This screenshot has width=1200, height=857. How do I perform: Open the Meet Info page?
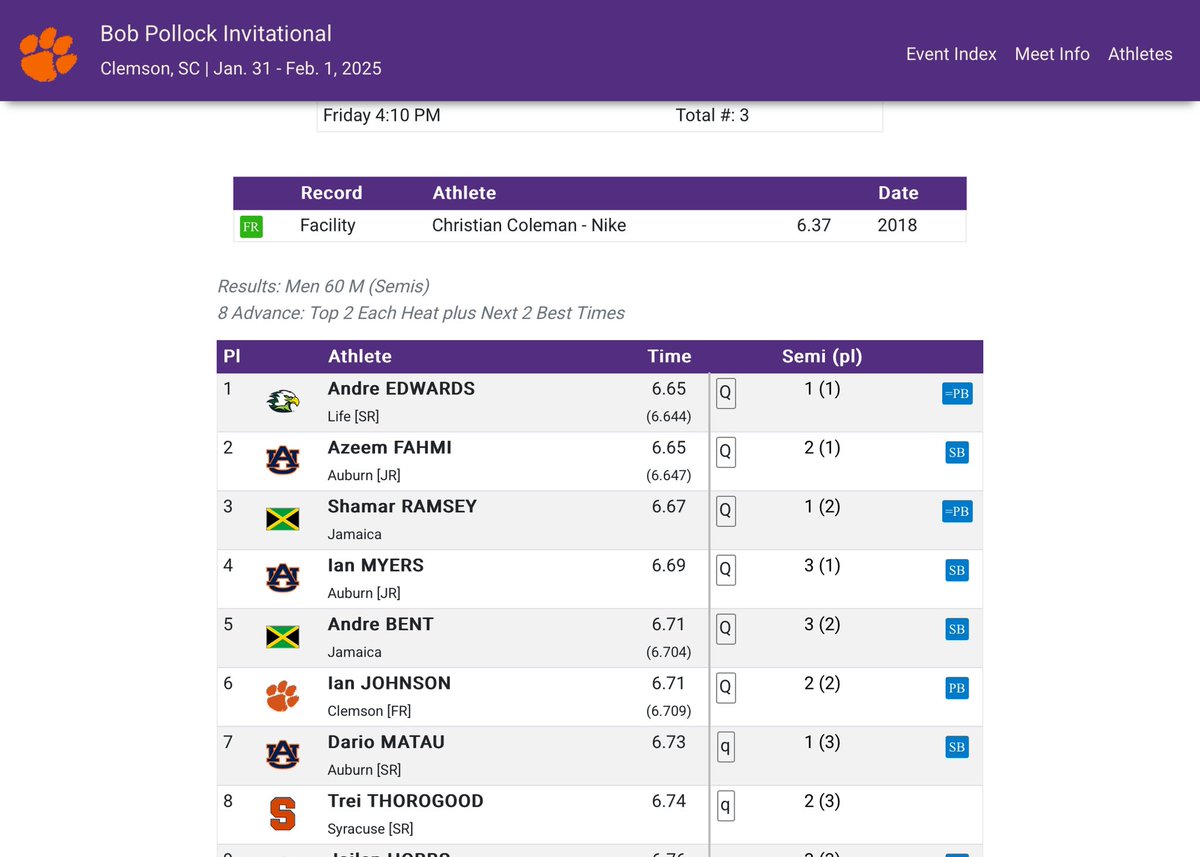click(1052, 54)
